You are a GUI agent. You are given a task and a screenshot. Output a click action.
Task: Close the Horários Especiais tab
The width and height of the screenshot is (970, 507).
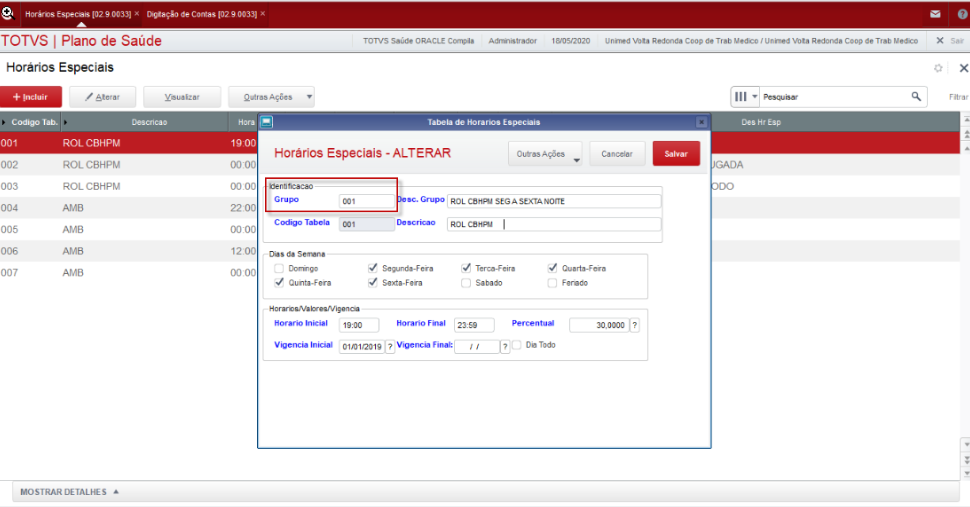click(x=137, y=14)
